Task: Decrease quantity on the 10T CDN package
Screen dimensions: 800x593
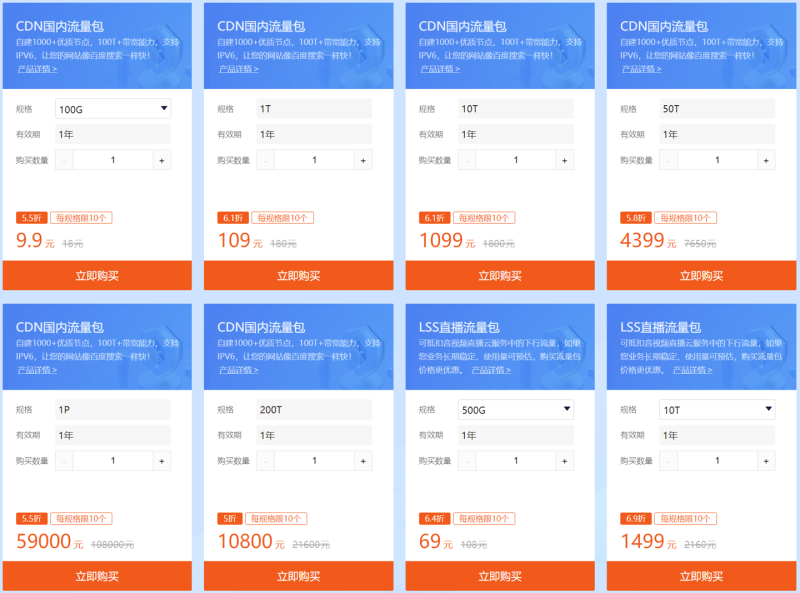Action: 467,160
